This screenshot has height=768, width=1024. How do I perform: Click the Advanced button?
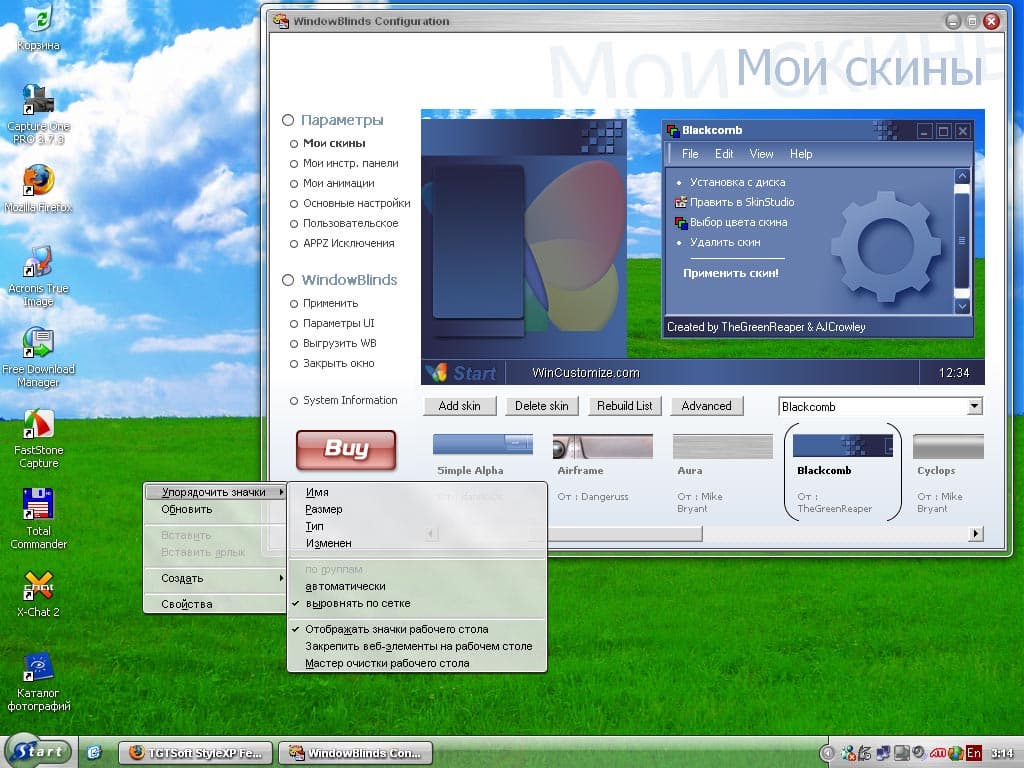(707, 406)
